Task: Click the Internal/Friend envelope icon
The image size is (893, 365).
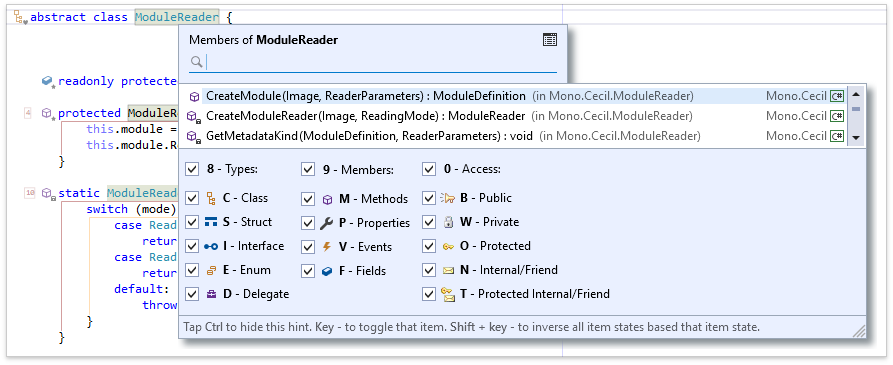Action: point(448,270)
